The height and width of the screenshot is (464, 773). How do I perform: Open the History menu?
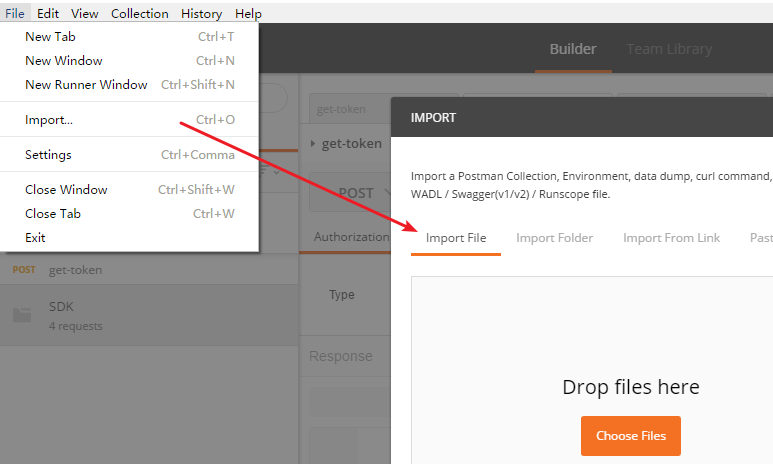click(201, 13)
